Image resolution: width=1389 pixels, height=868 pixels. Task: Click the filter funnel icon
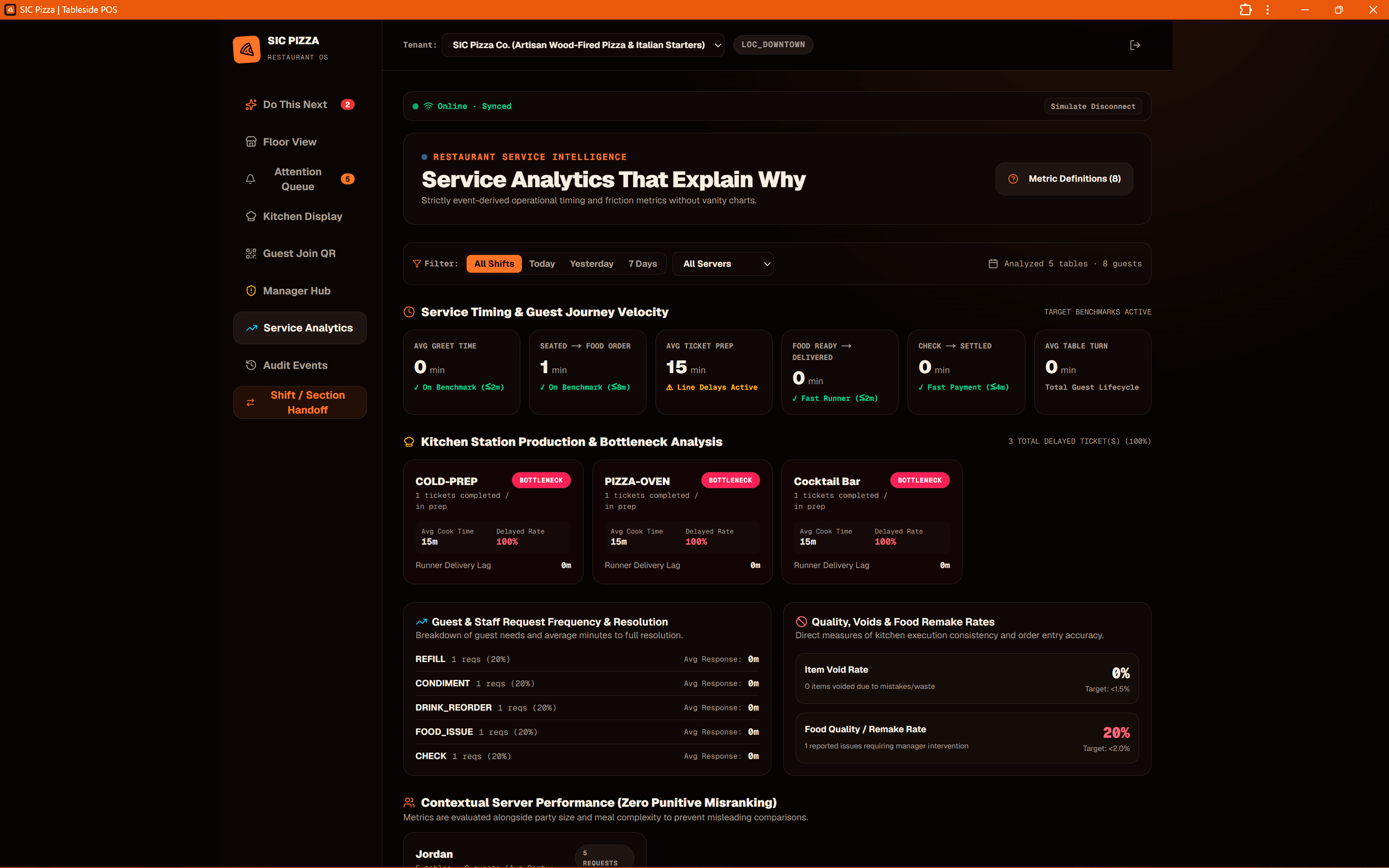(417, 263)
